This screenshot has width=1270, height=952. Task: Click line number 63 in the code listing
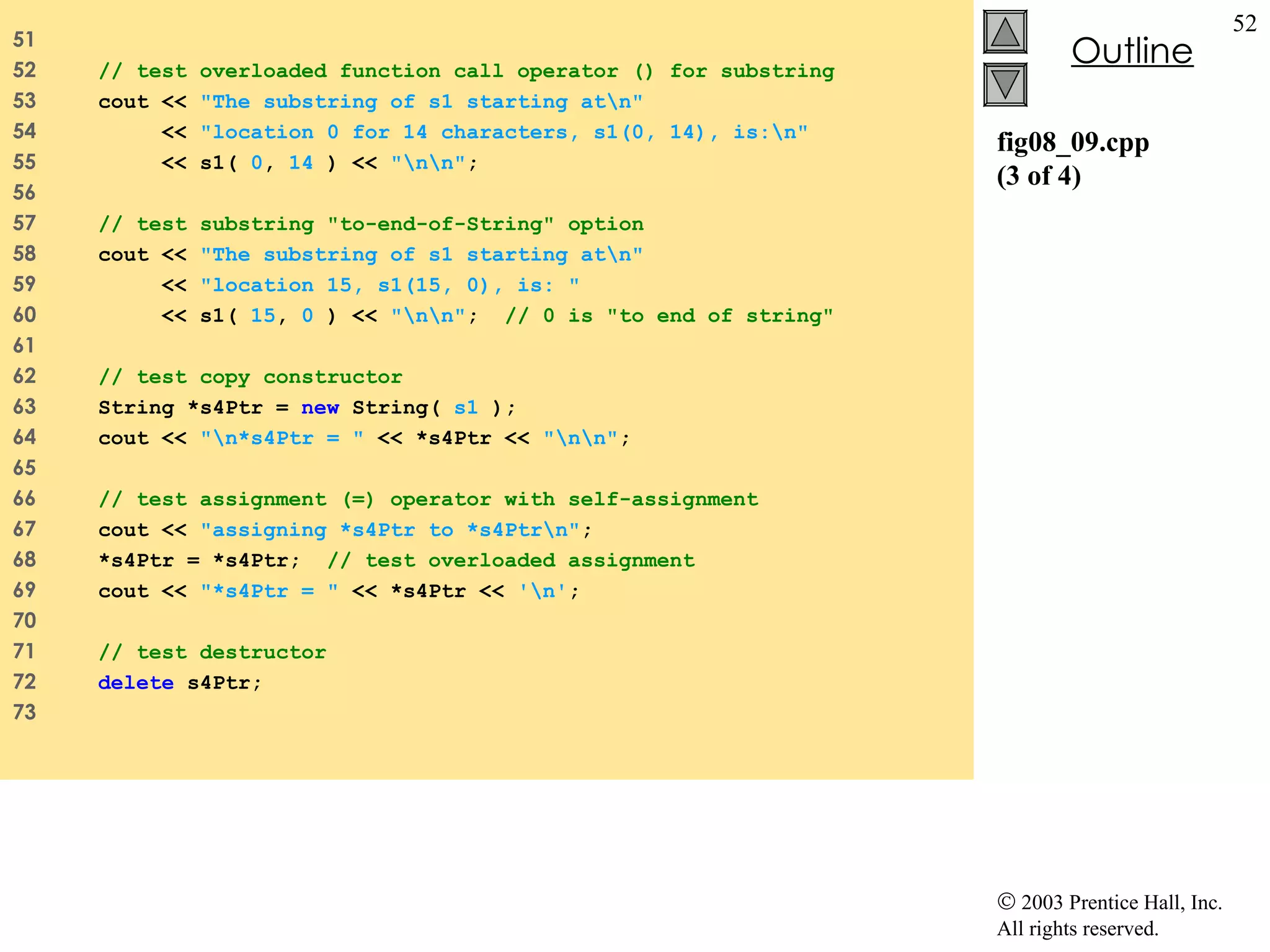click(x=25, y=407)
